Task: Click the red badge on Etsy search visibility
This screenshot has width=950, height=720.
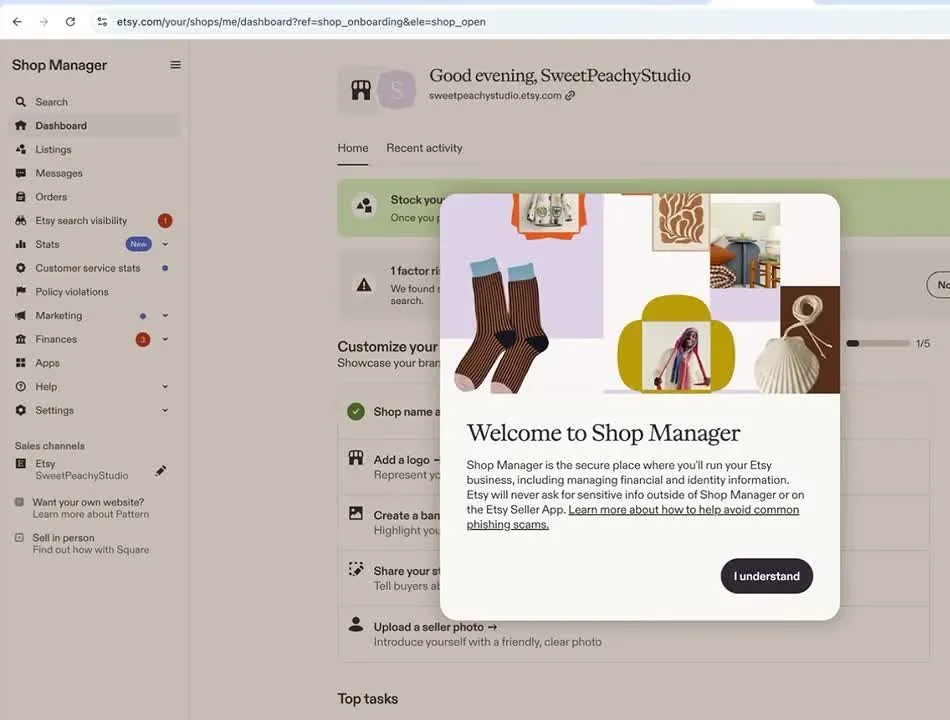Action: 165,221
